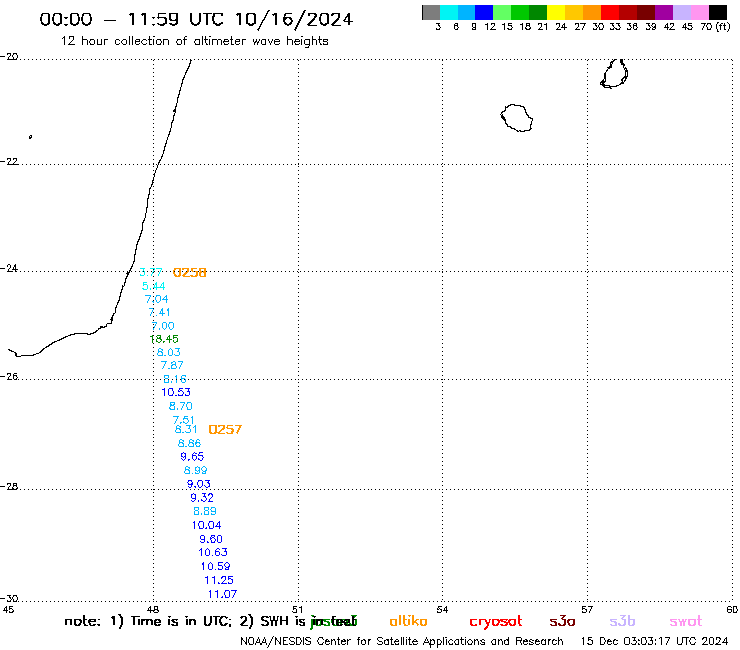Pick the pink swatch in the color scale

pos(700,12)
